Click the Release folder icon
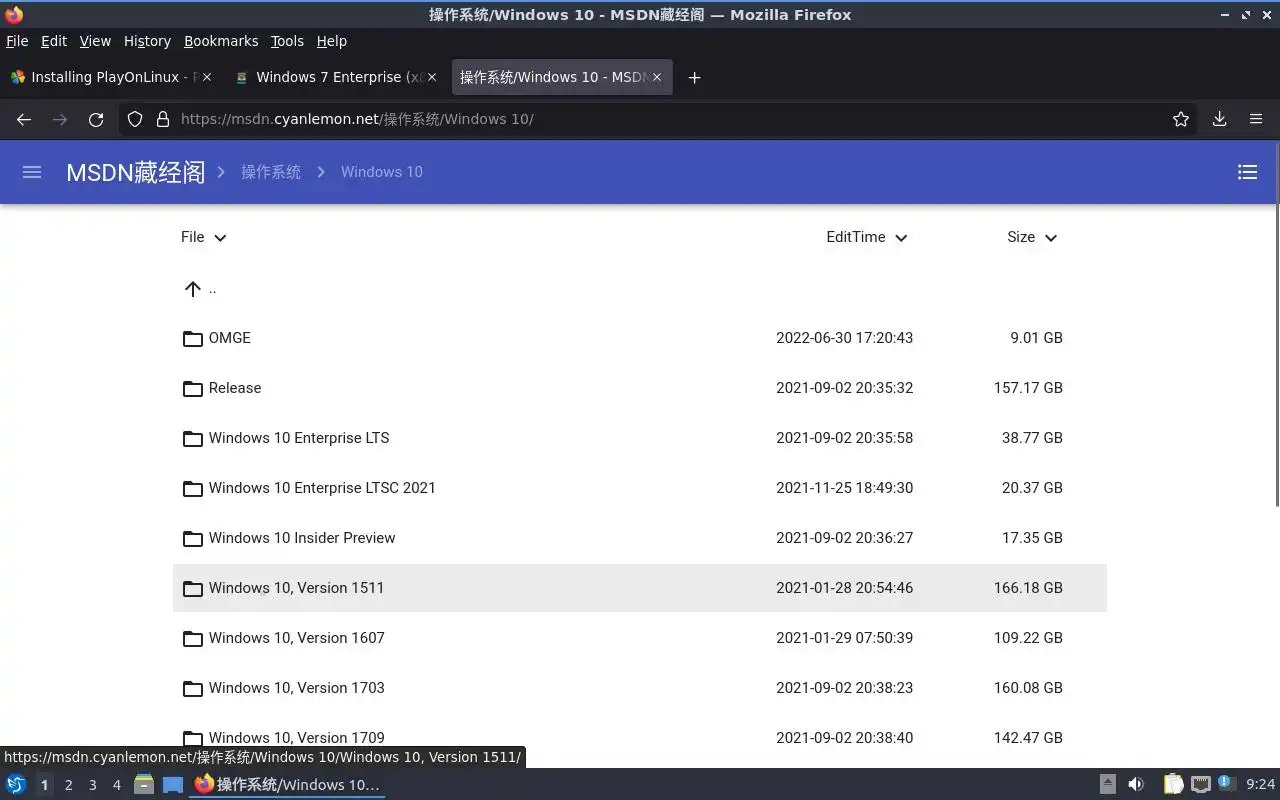Viewport: 1280px width, 800px height. (193, 388)
